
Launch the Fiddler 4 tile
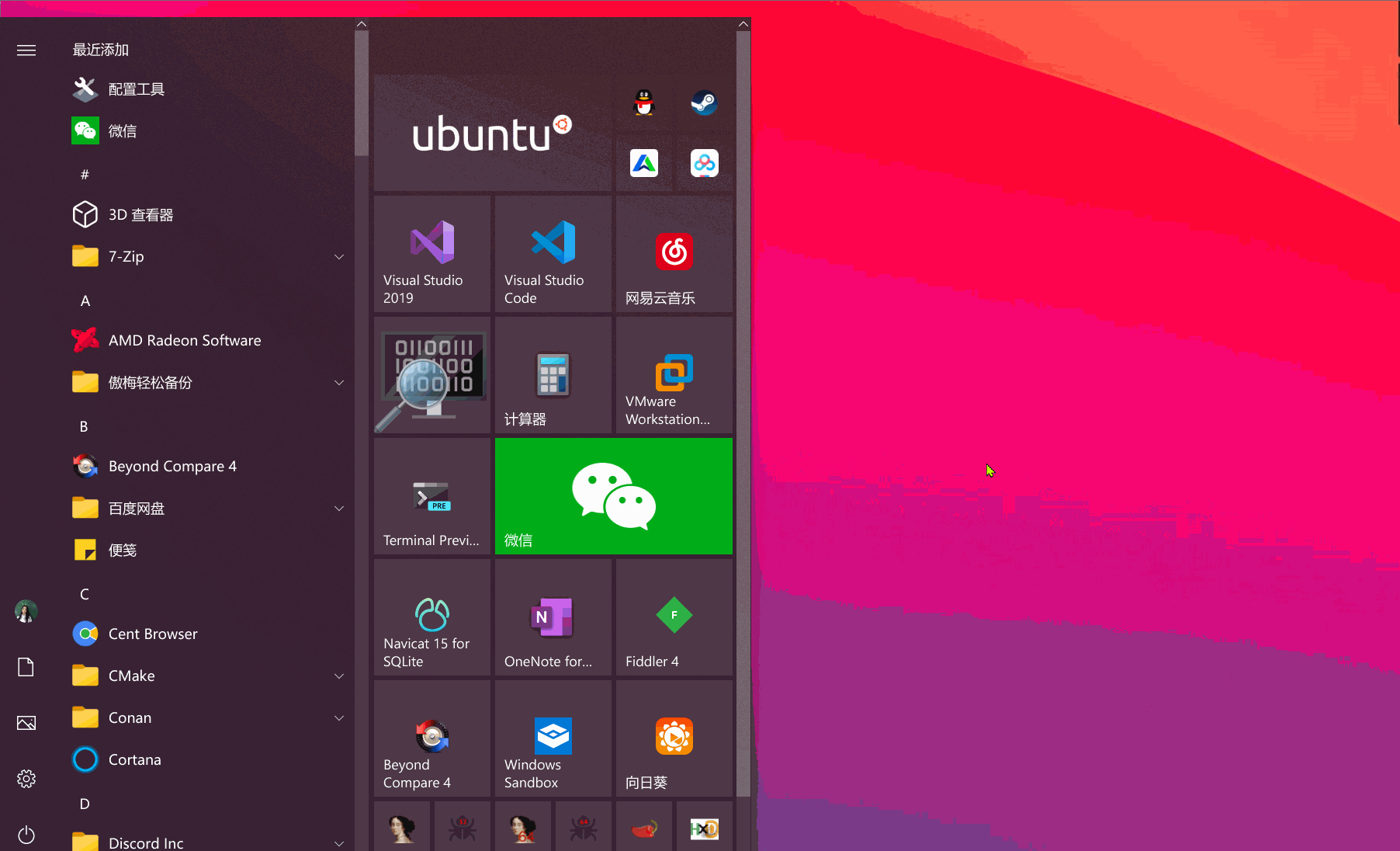click(674, 617)
